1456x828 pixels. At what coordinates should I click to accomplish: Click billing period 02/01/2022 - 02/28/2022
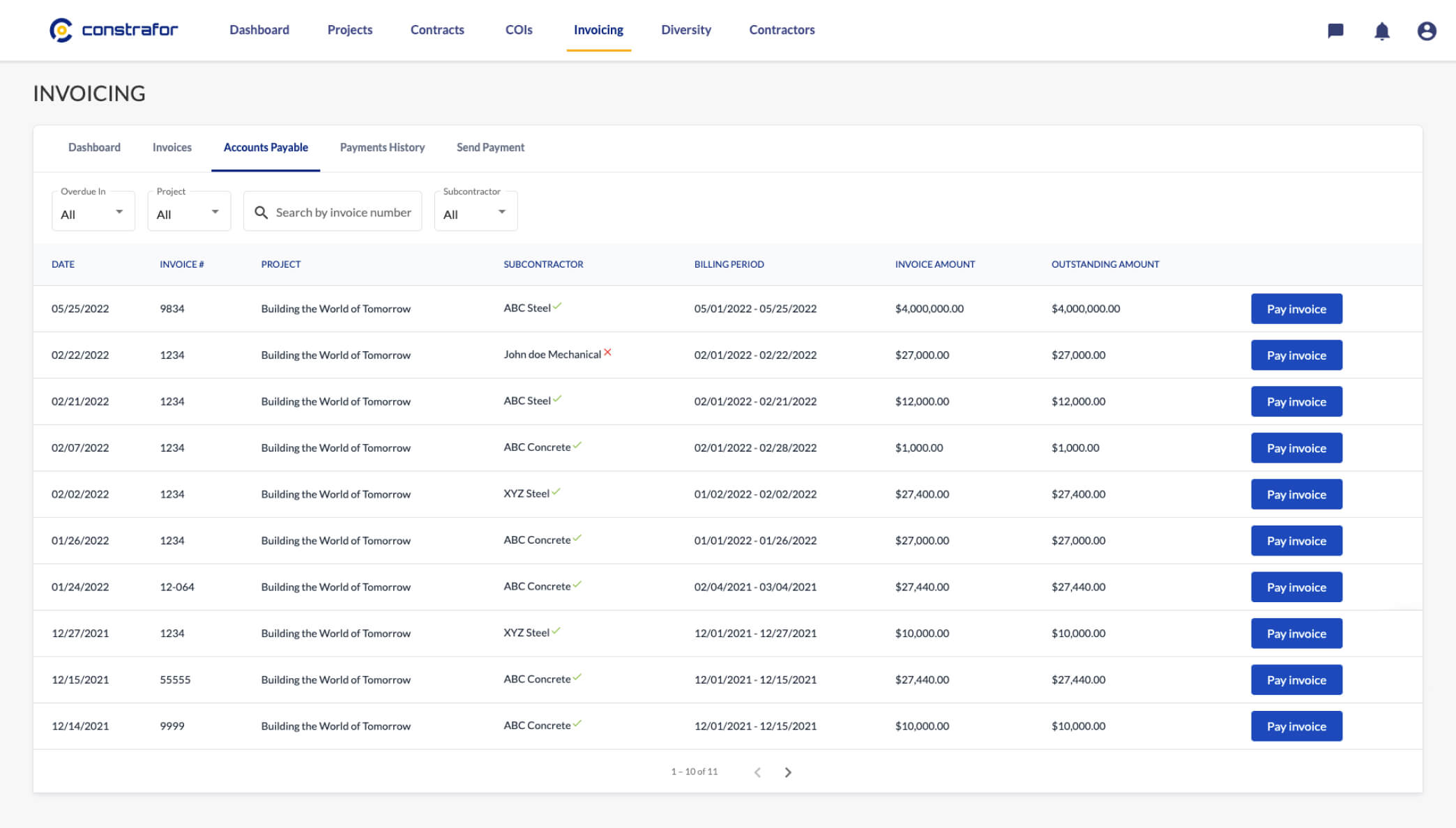755,448
